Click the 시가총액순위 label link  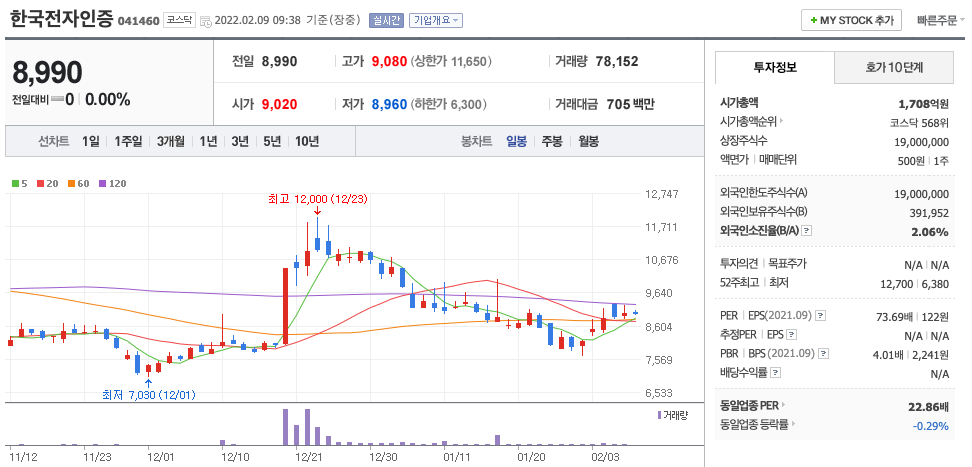pyautogui.click(x=748, y=122)
